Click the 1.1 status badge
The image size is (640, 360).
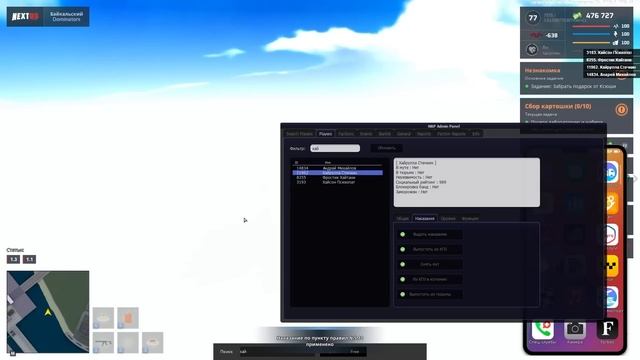coord(29,260)
